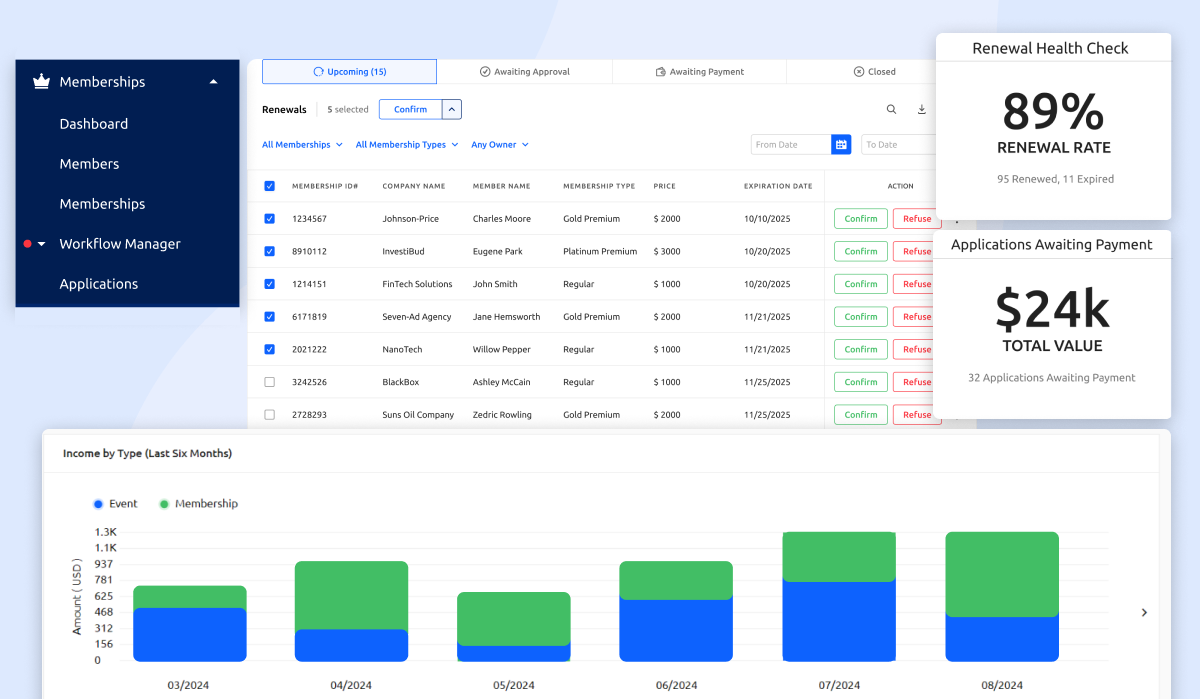Open the From Date calendar icon
Image resolution: width=1200 pixels, height=699 pixels.
[841, 145]
